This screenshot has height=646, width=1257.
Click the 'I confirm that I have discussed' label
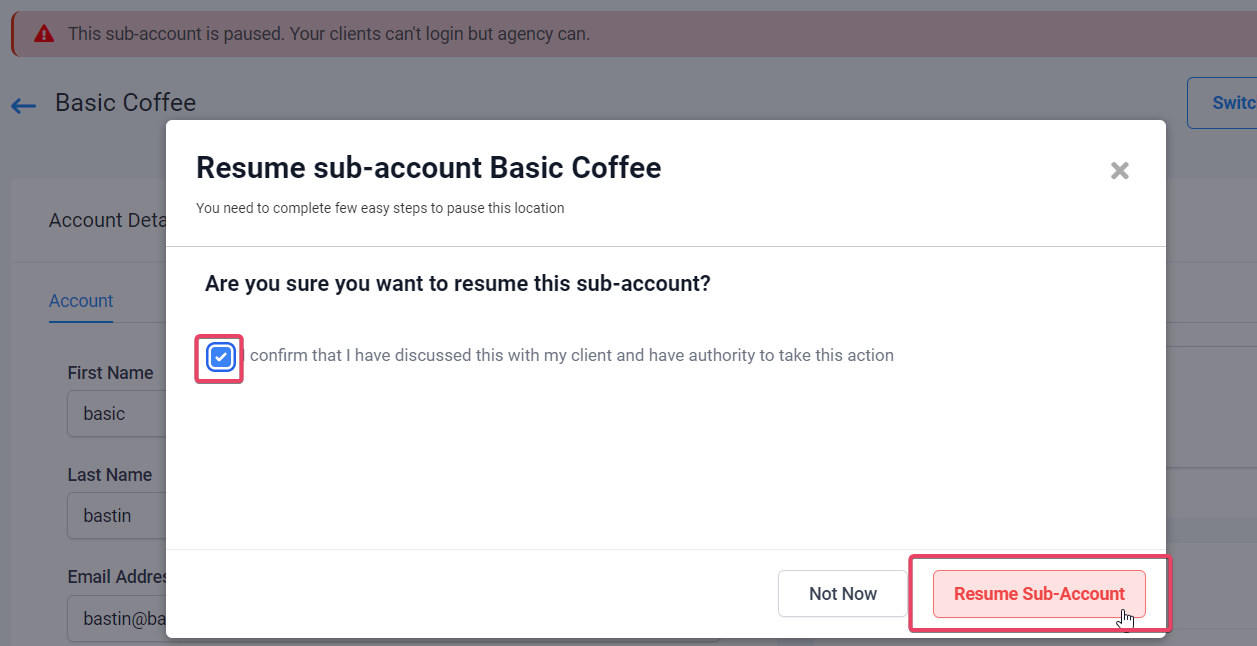tap(569, 355)
